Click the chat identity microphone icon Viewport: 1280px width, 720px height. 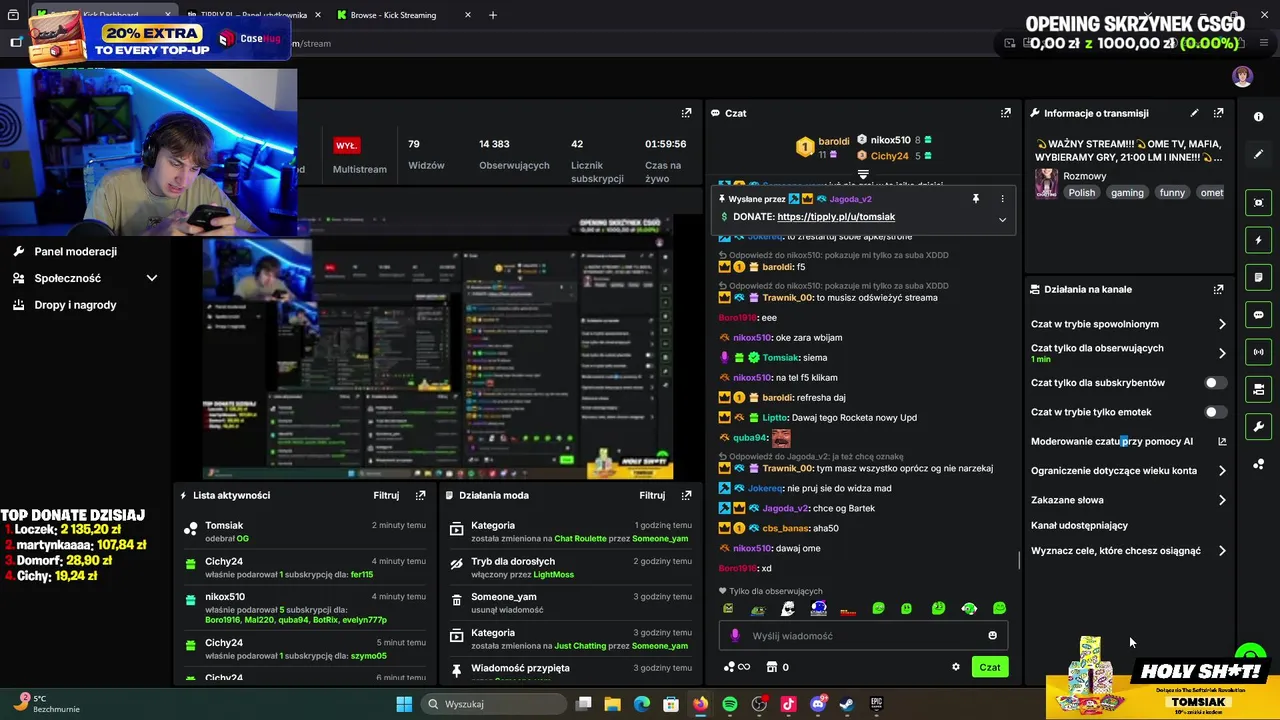(735, 635)
